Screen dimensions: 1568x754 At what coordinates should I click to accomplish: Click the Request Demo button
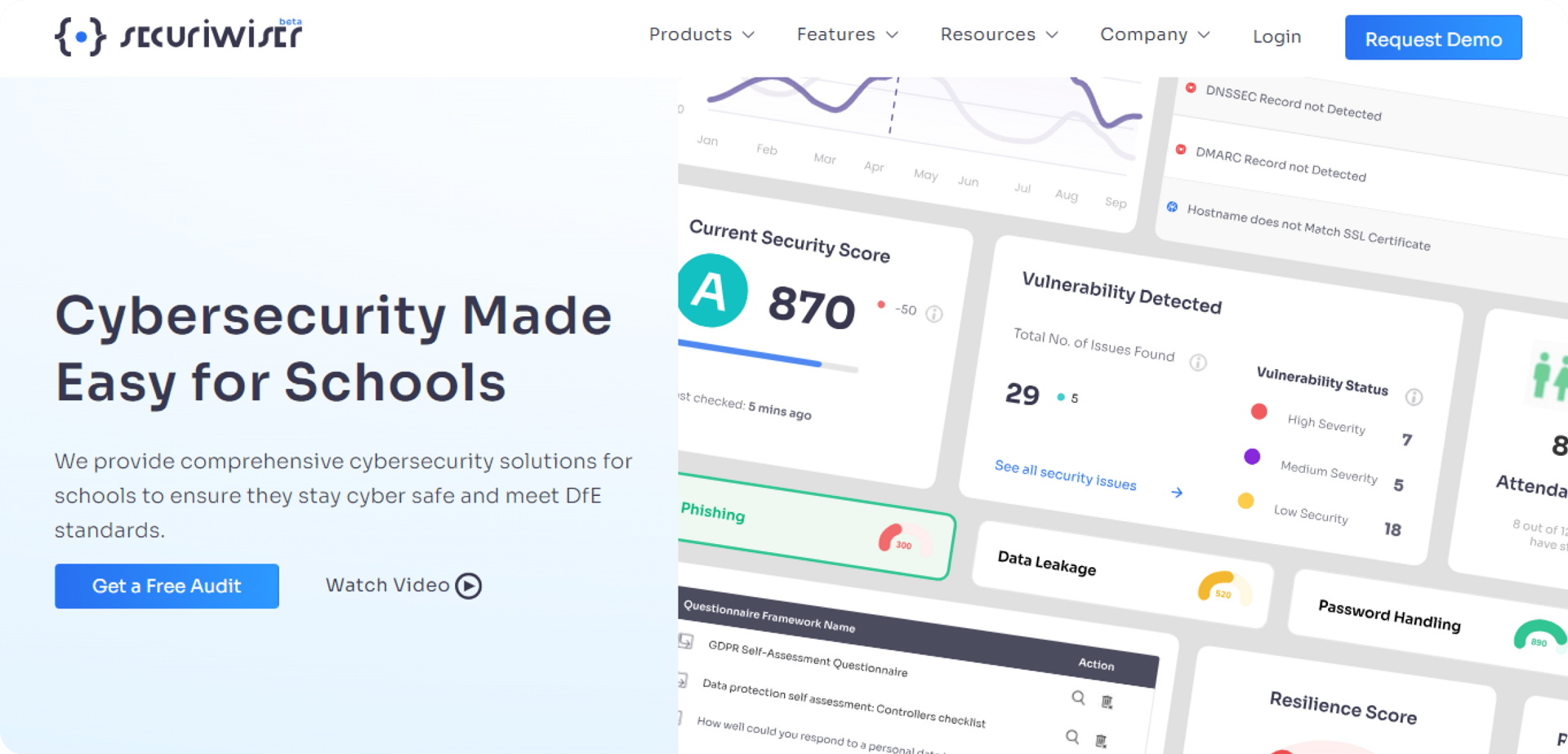1432,38
